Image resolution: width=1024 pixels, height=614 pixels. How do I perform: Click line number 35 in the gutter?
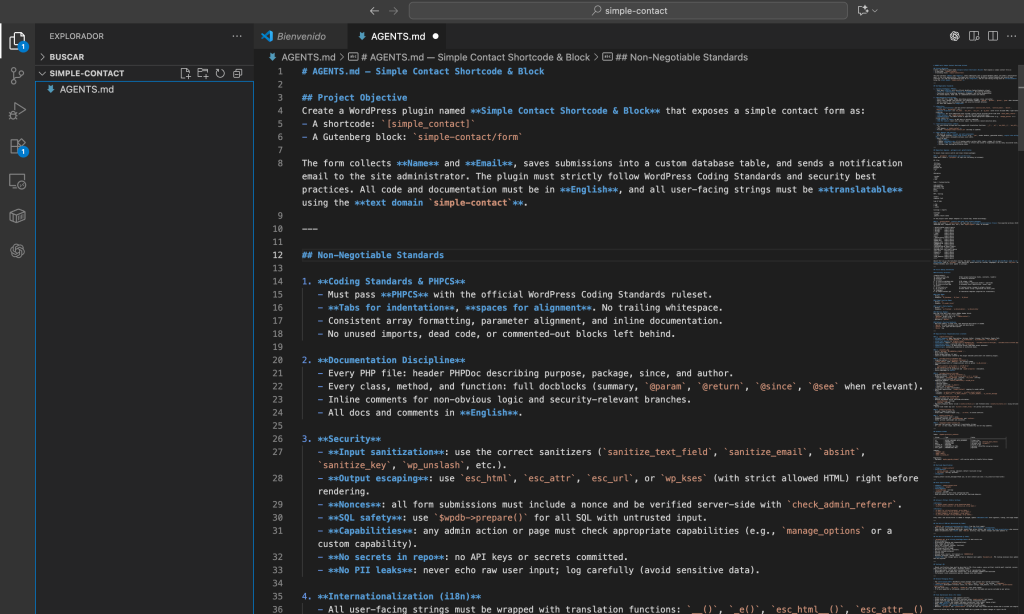coord(278,596)
